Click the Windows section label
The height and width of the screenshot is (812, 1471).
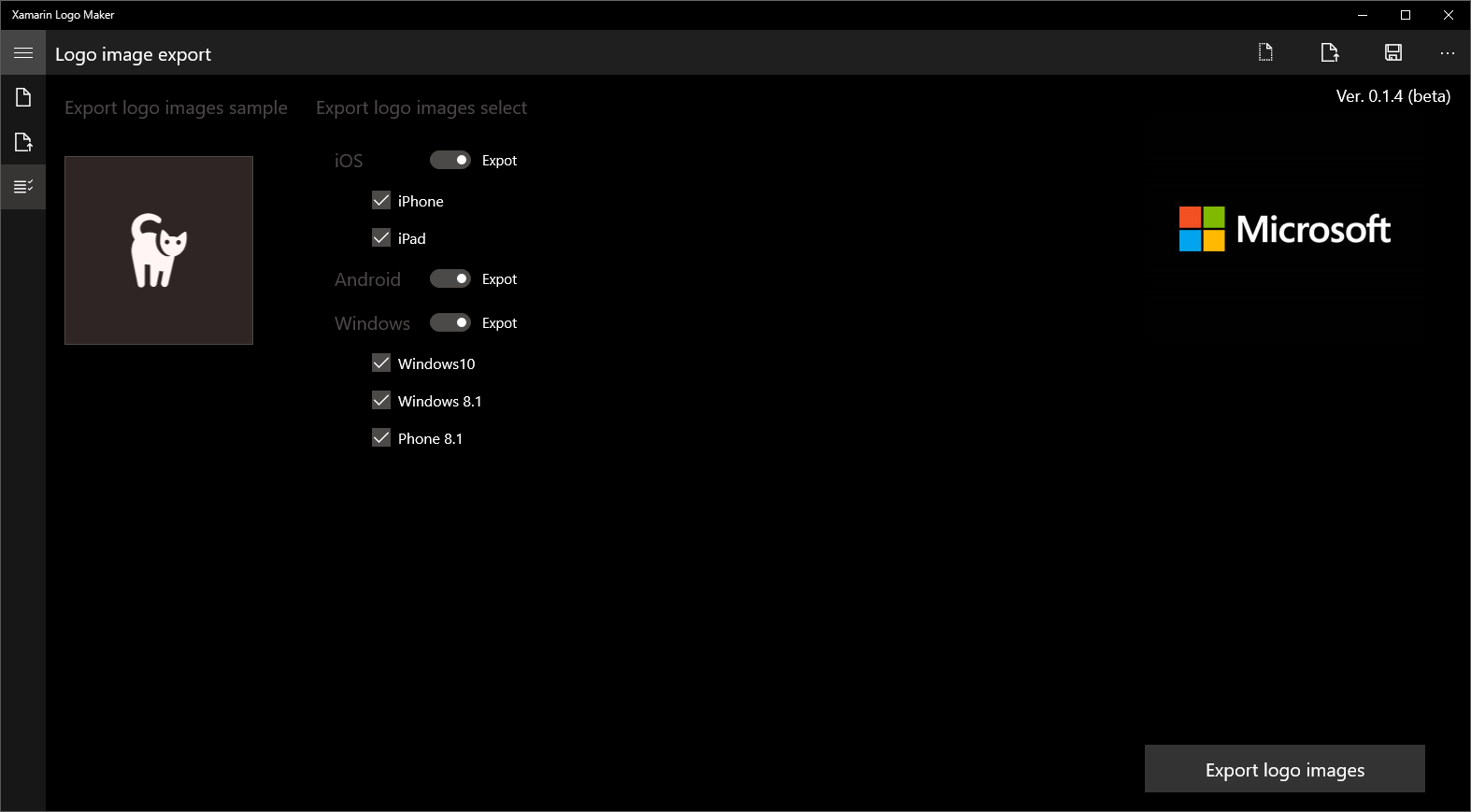[372, 323]
